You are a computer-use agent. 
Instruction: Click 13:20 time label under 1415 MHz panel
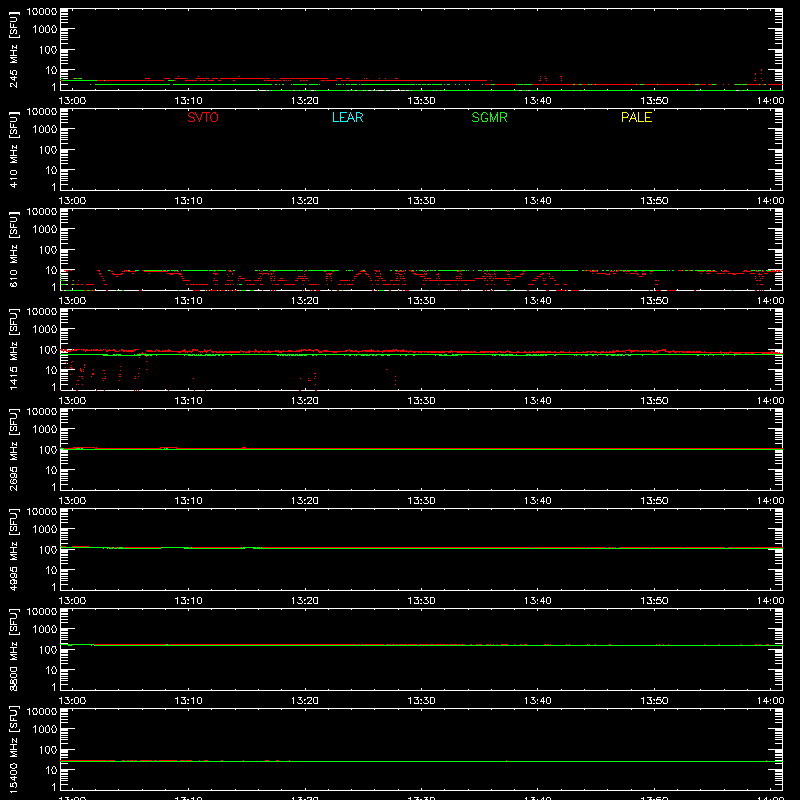point(305,401)
